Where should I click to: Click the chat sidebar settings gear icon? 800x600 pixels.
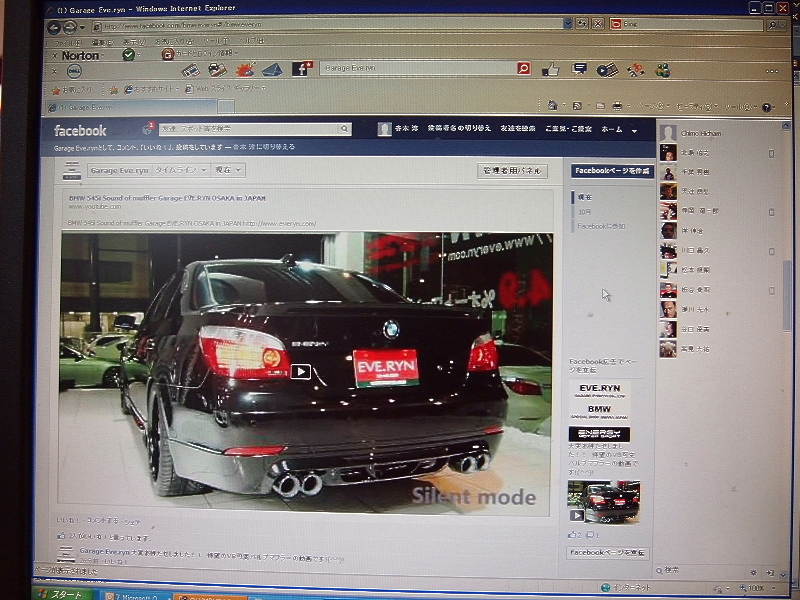point(753,572)
